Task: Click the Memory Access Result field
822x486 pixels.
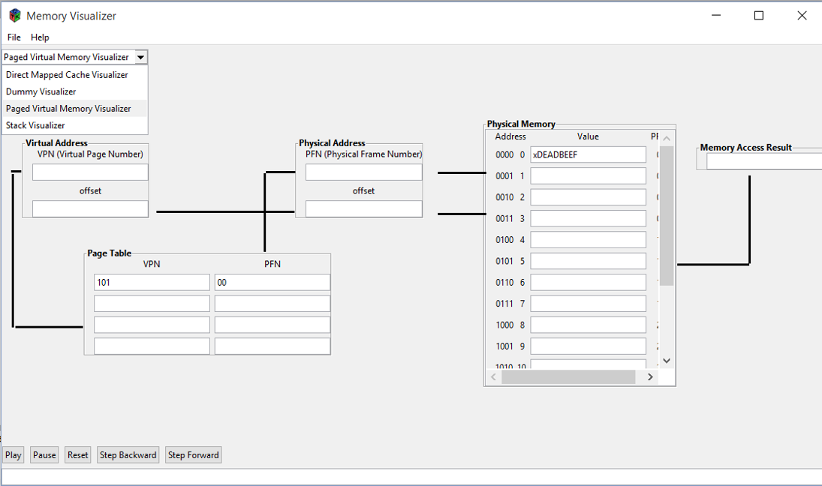Action: click(x=765, y=162)
